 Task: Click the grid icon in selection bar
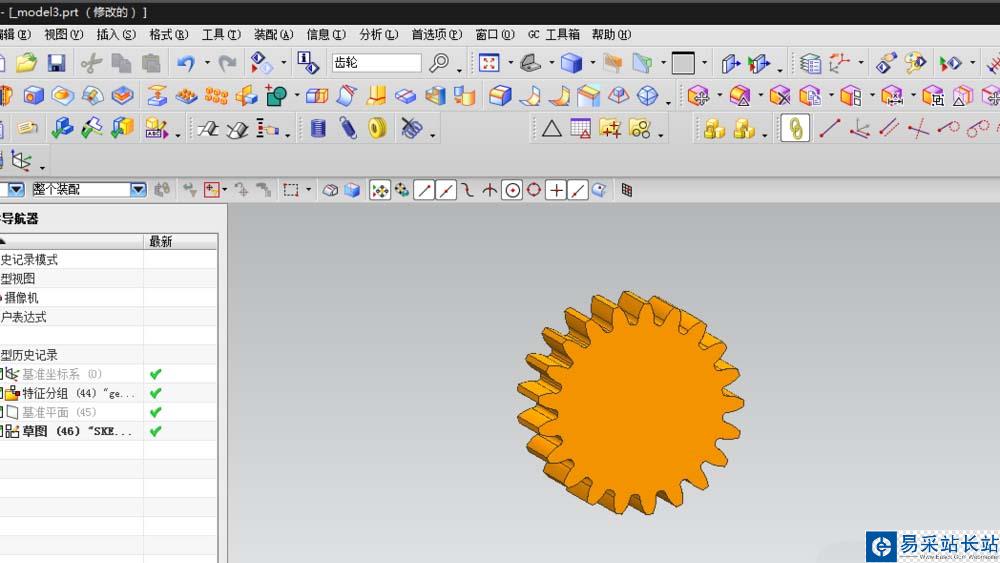click(x=626, y=190)
